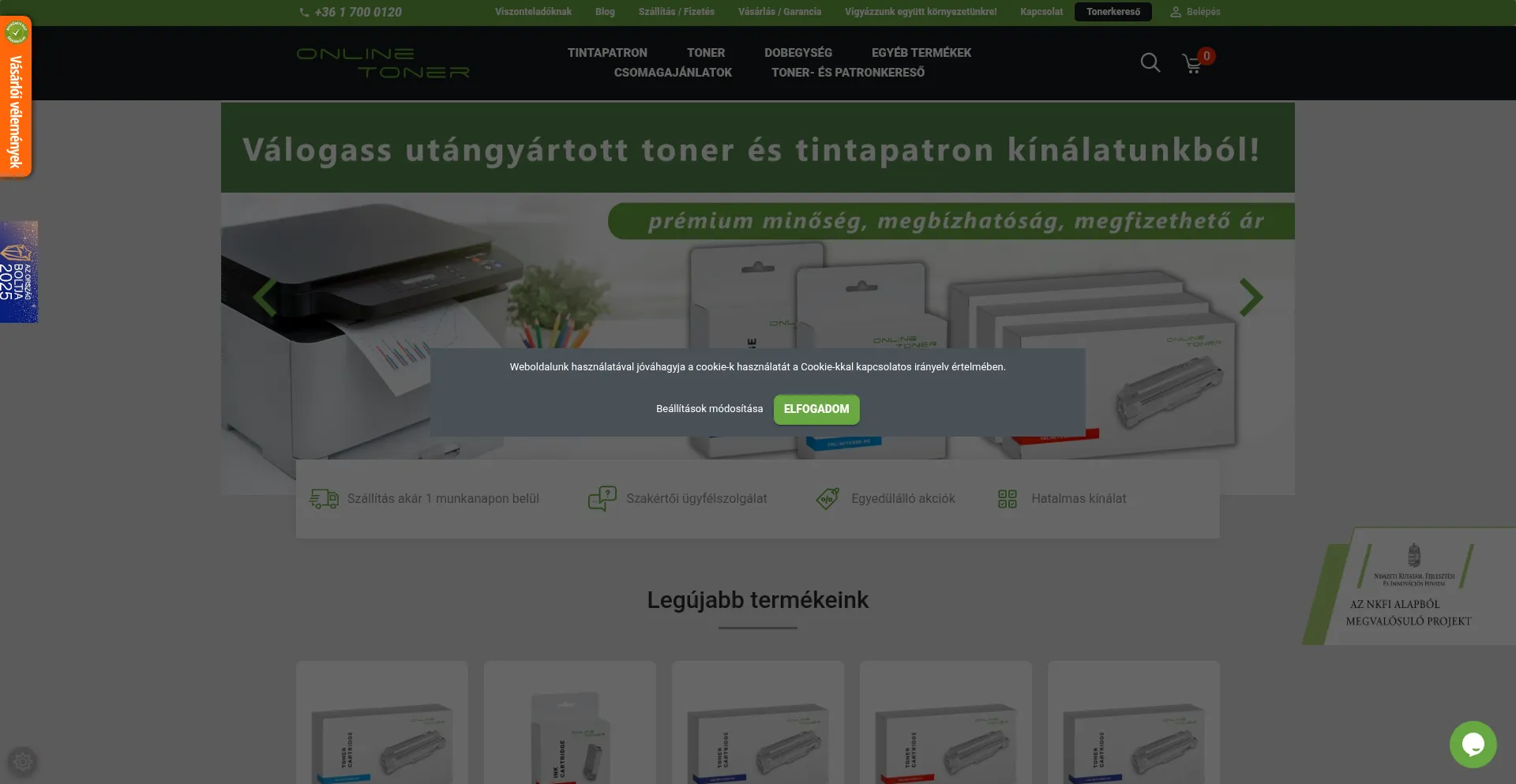Click the grid icon beside Hatalmas kínálat
The height and width of the screenshot is (784, 1516).
coord(1008,499)
